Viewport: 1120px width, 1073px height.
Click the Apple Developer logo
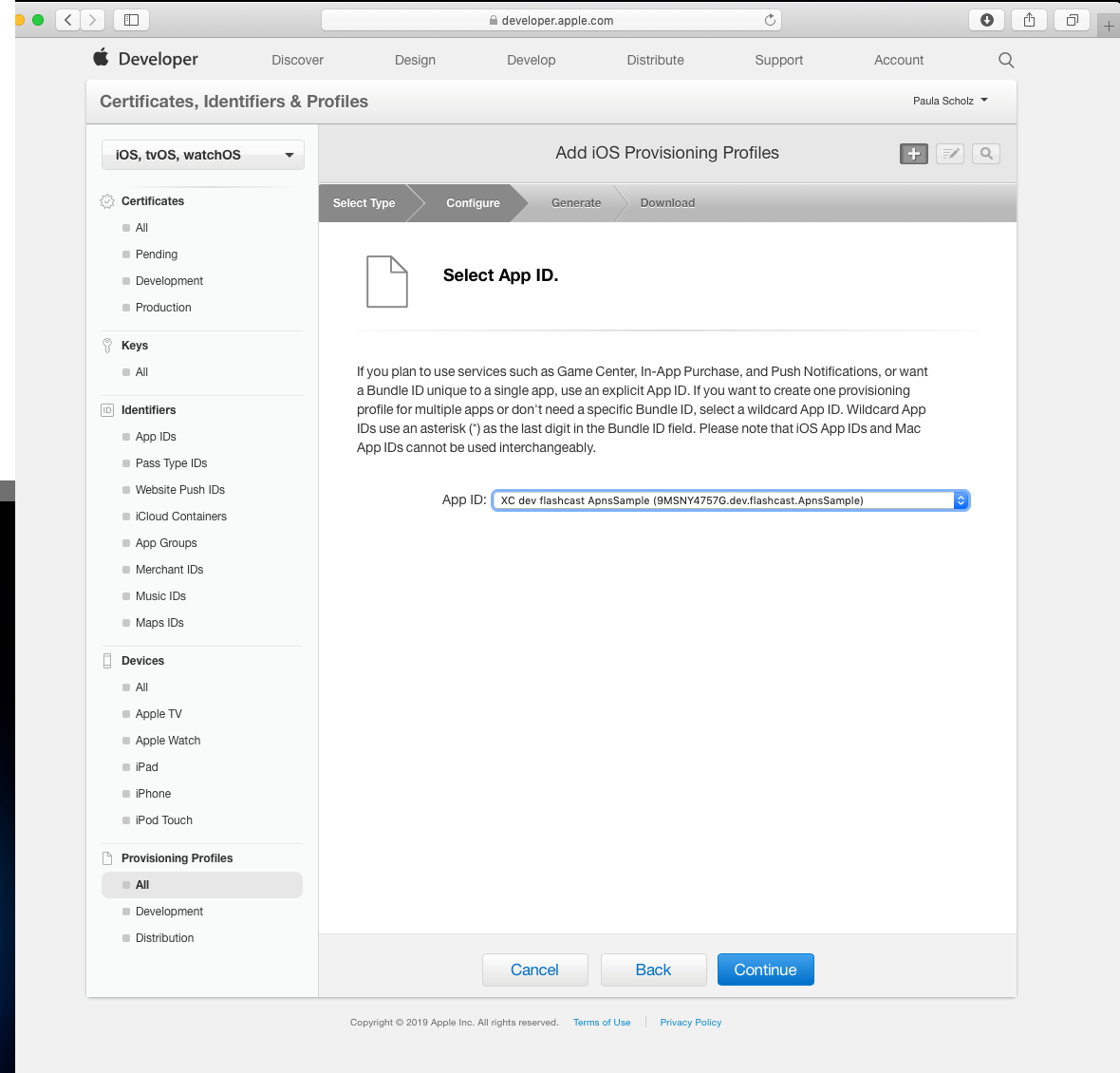point(101,57)
